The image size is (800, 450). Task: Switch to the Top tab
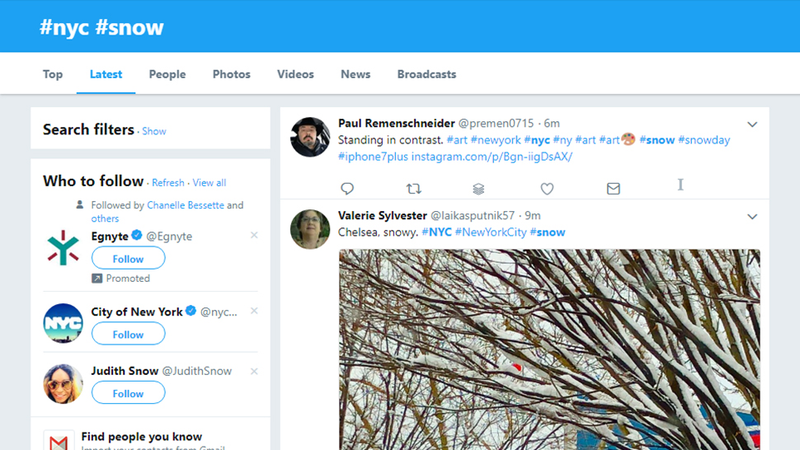(x=53, y=74)
